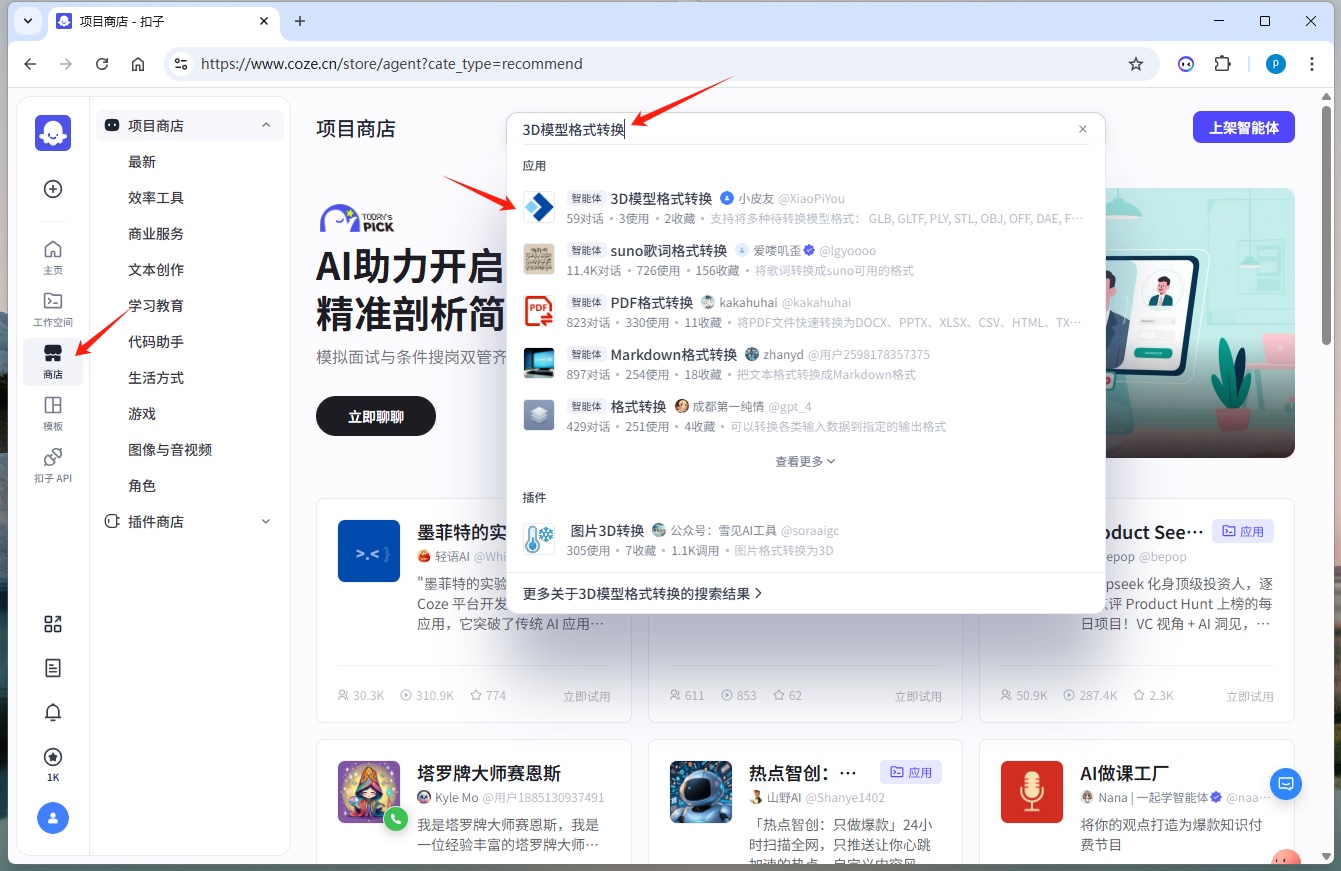Click the Coze logo in the sidebar
1341x871 pixels.
point(53,133)
